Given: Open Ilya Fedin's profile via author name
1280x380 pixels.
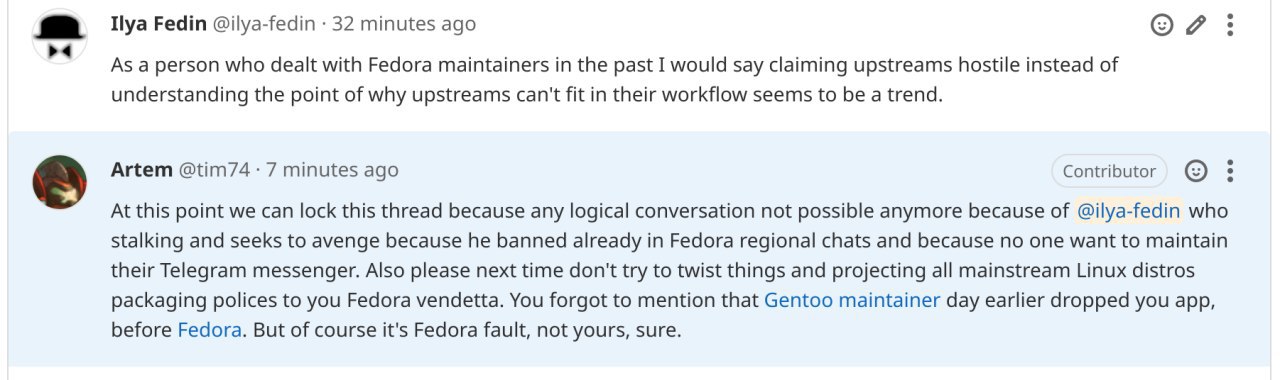Looking at the screenshot, I should 158,23.
